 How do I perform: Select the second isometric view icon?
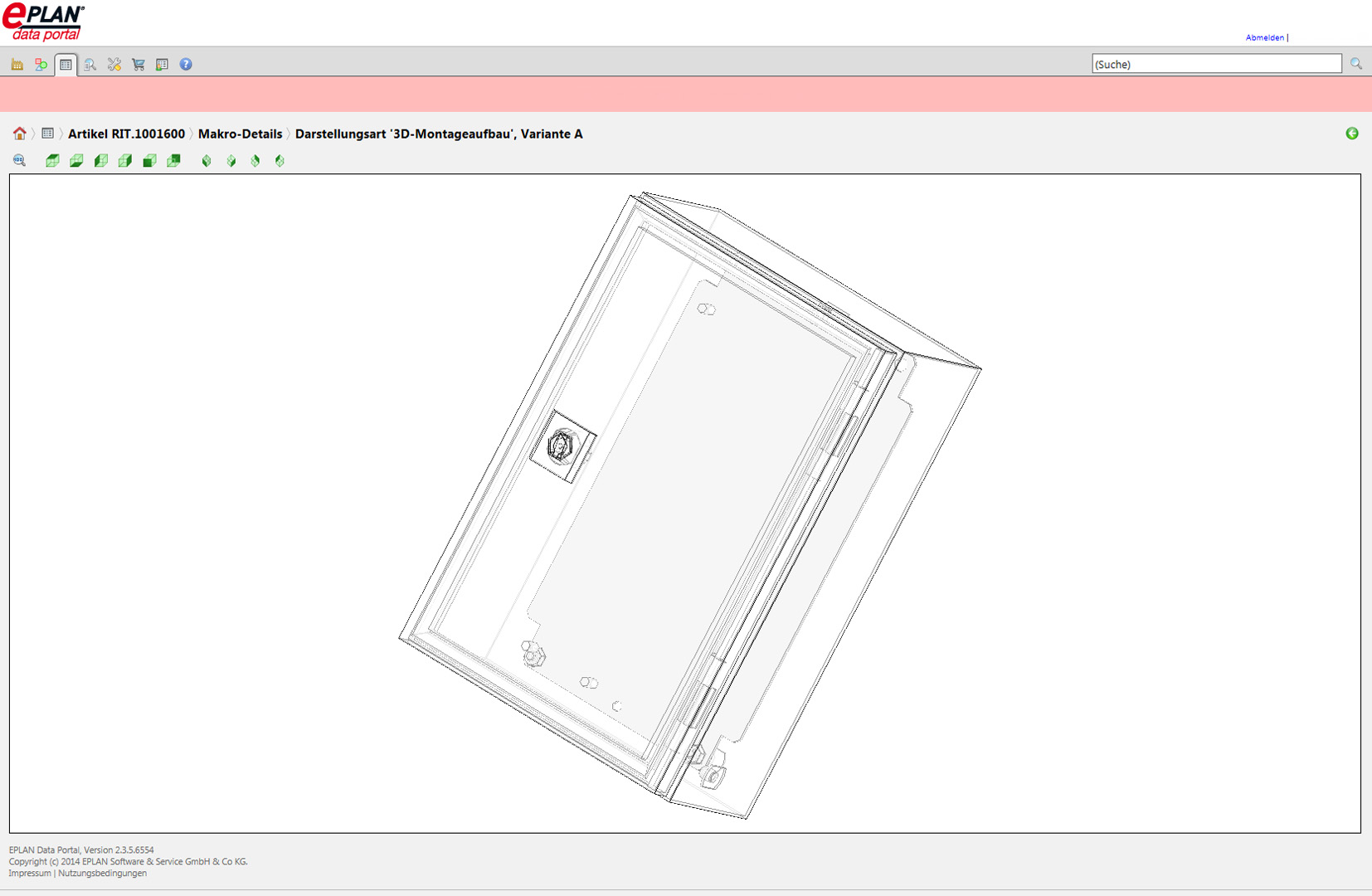pyautogui.click(x=231, y=161)
